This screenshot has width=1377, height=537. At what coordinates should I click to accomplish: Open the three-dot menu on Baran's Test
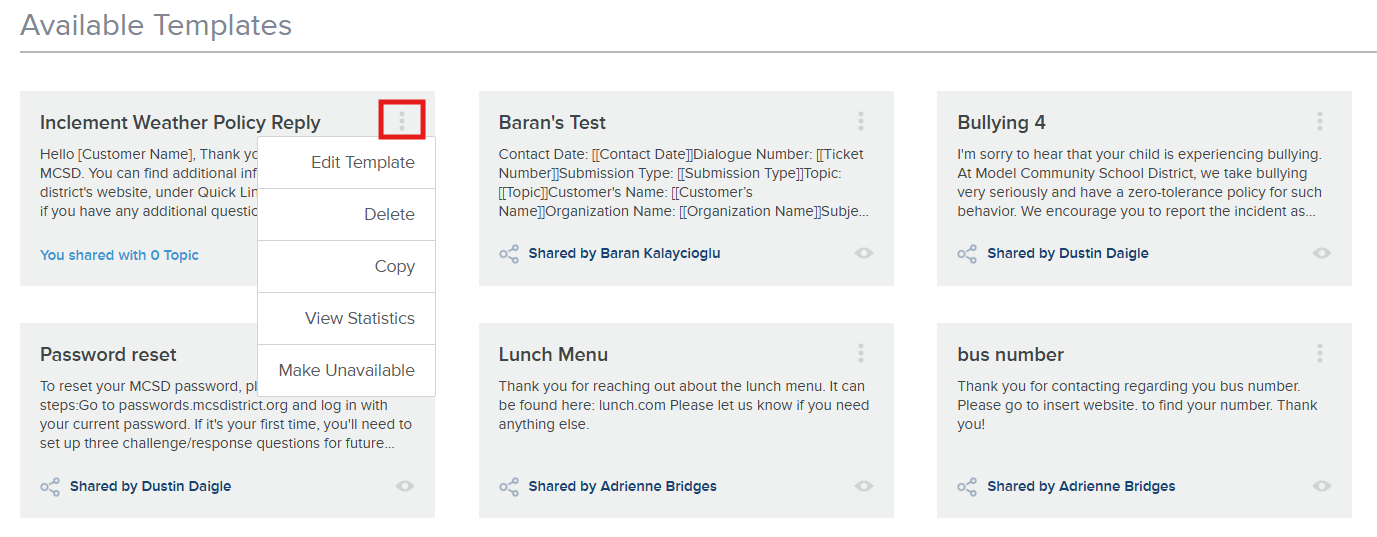(x=861, y=121)
